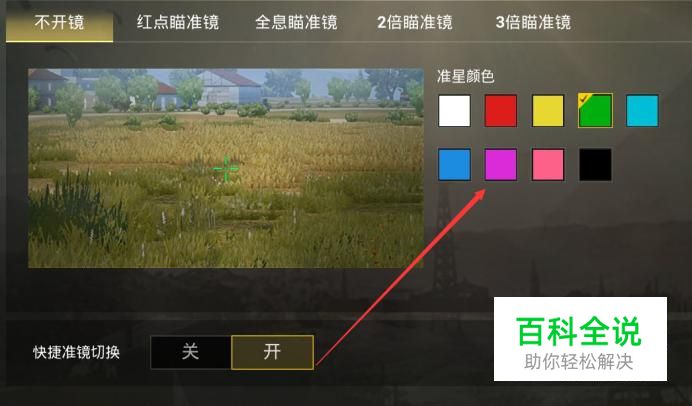Choose the cyan crosshair color
692x406 pixels.
click(x=642, y=111)
